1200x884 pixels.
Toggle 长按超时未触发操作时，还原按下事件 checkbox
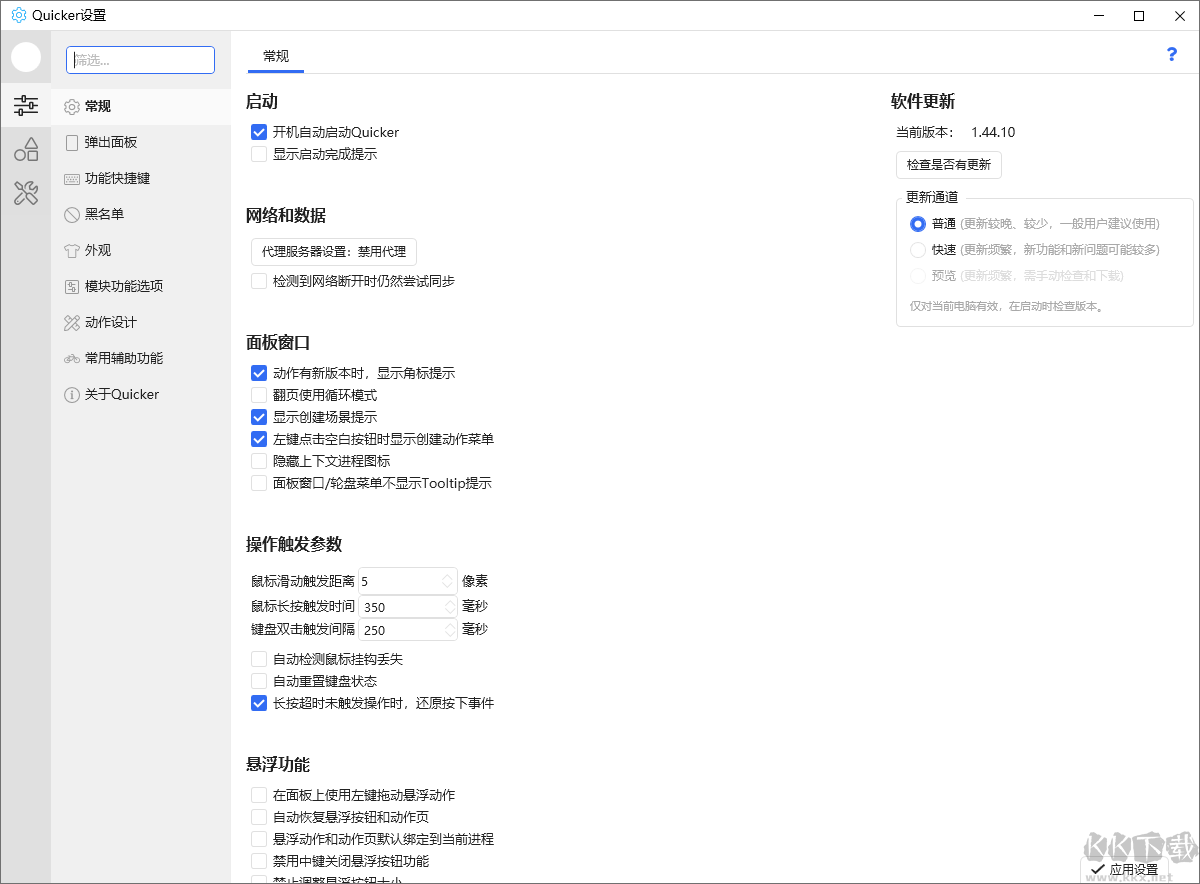259,703
